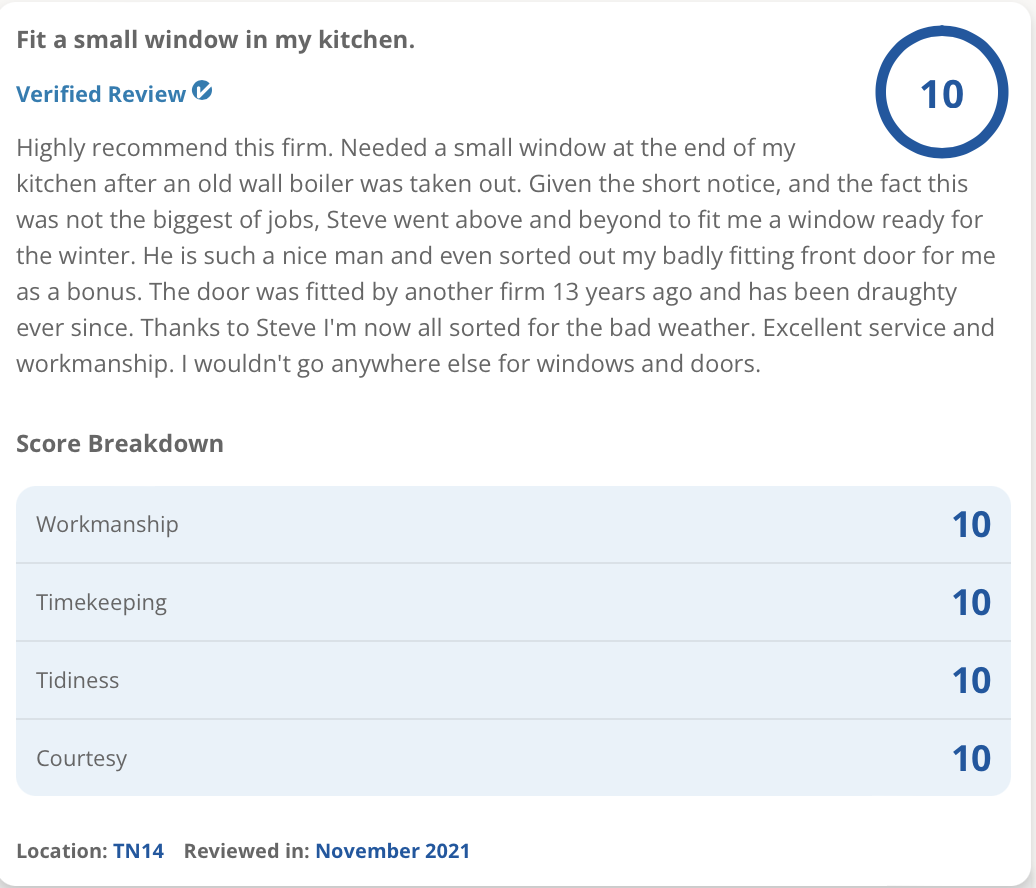The width and height of the screenshot is (1036, 888).
Task: Click the Timekeeping 10 score value
Action: tap(971, 603)
